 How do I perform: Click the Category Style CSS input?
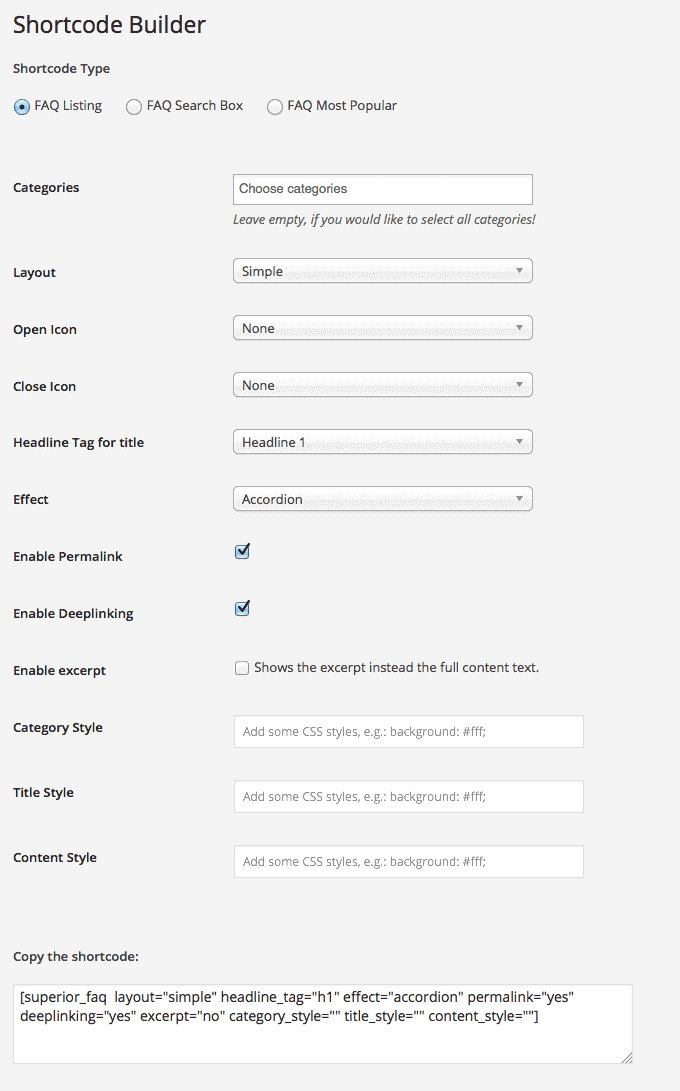tap(408, 731)
